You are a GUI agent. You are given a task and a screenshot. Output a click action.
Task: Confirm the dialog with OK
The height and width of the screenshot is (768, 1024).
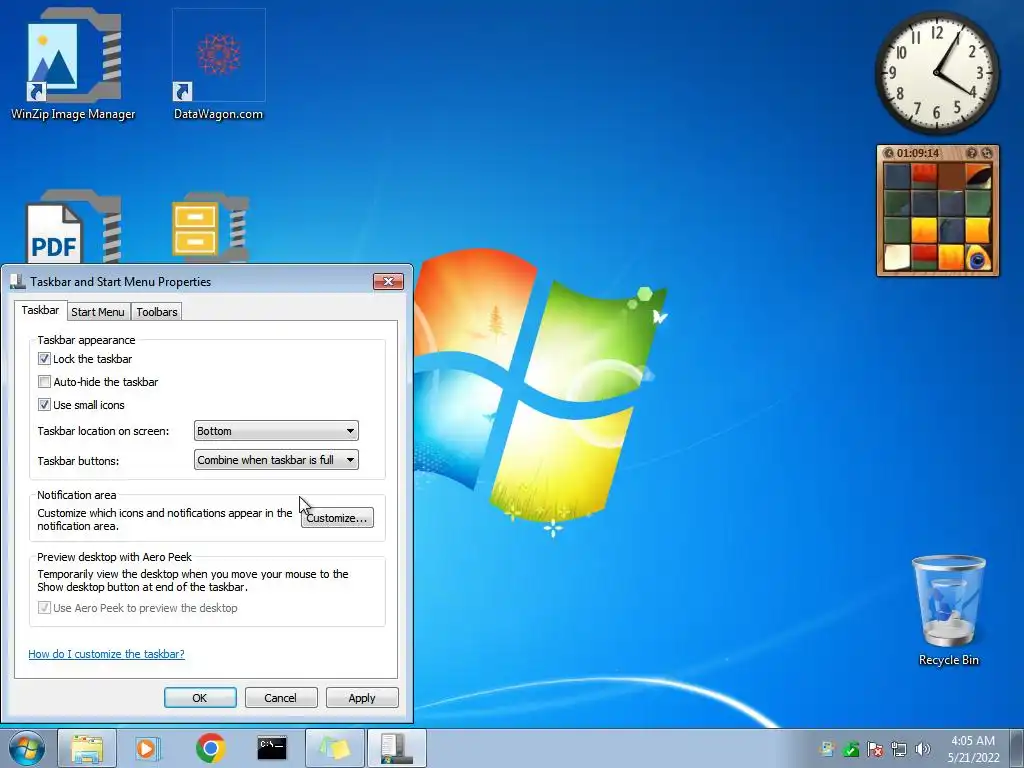[200, 697]
